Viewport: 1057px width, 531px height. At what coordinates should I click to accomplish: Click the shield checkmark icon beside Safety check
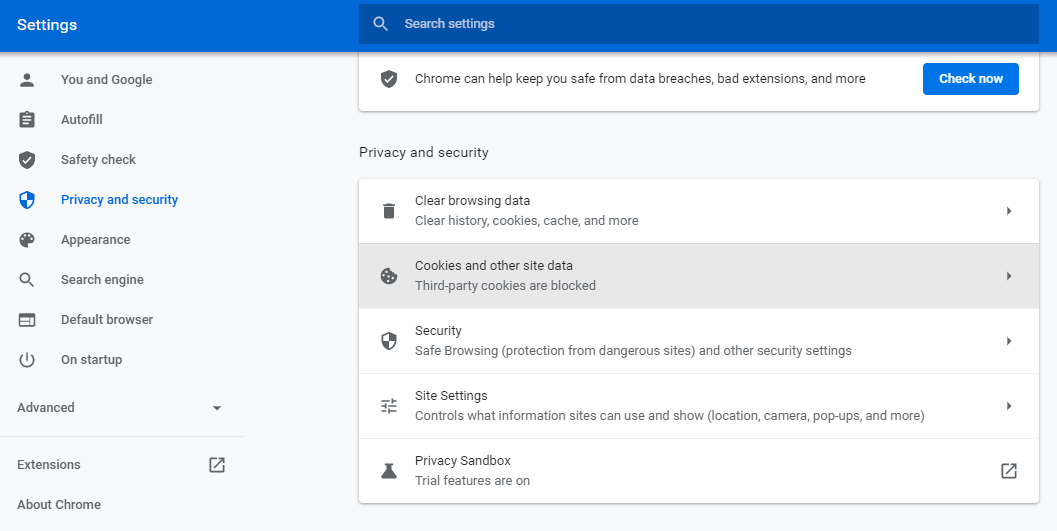click(27, 160)
